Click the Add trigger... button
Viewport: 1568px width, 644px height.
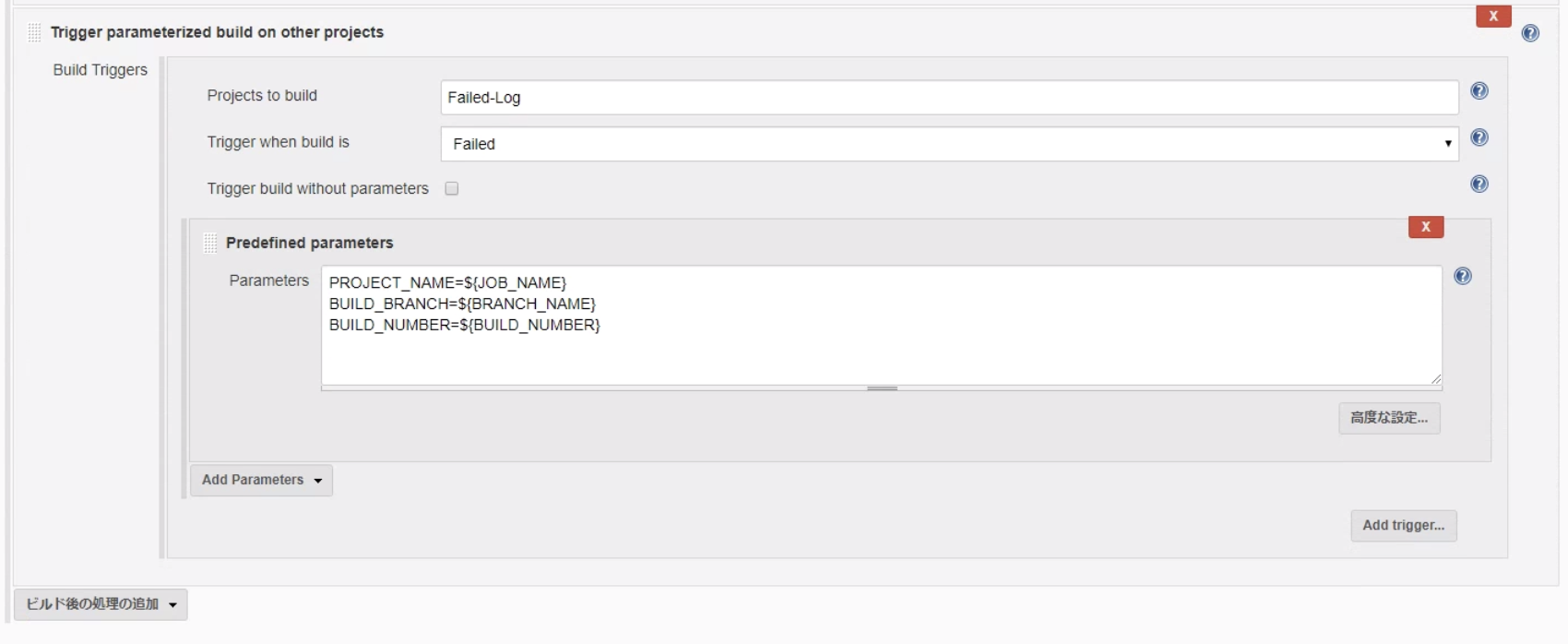1403,526
